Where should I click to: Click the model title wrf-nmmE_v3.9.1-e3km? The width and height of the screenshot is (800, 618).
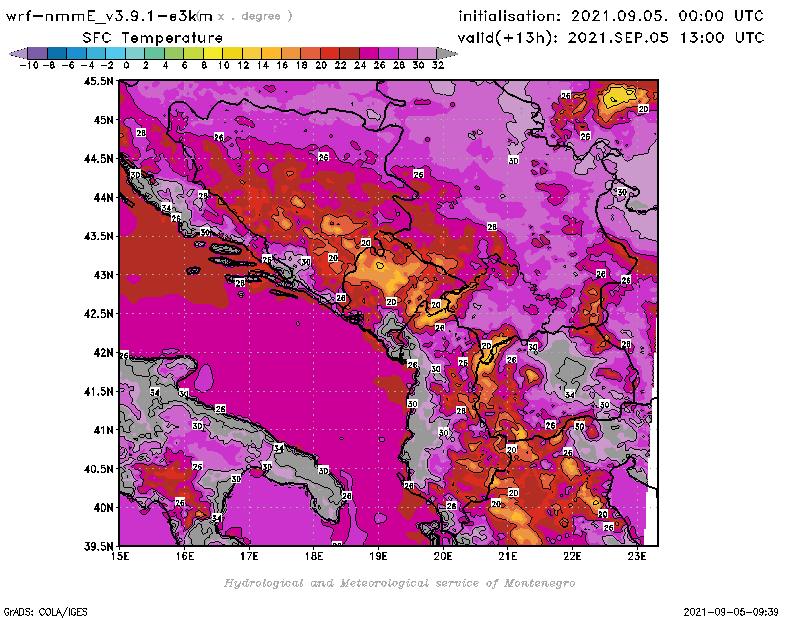pyautogui.click(x=109, y=16)
